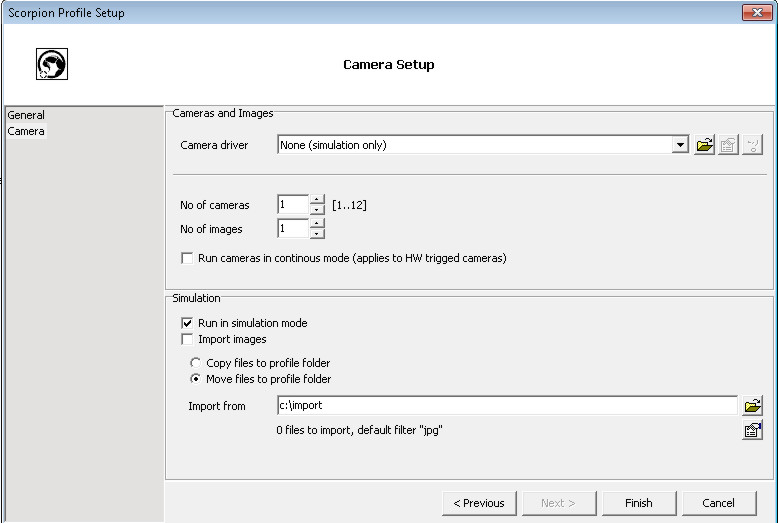Go back with the Previous button
This screenshot has height=523, width=778.
(x=479, y=503)
